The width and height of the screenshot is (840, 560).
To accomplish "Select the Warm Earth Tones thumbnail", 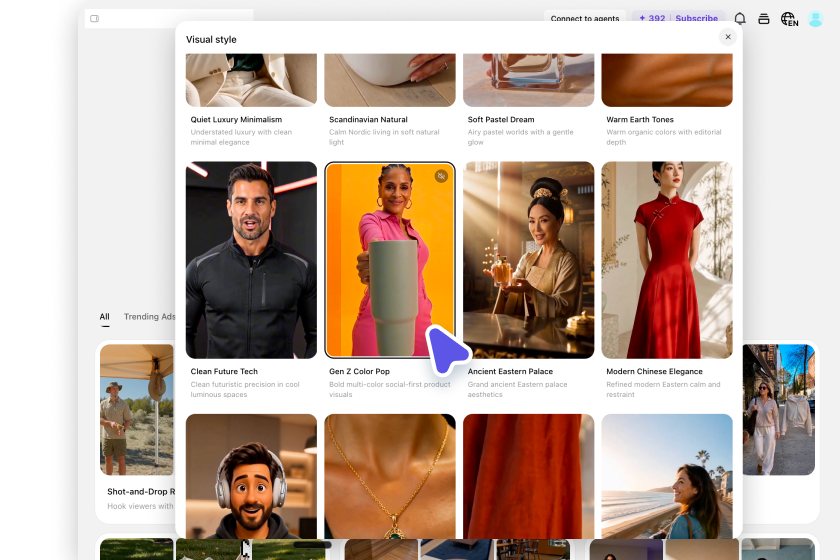I will point(667,80).
